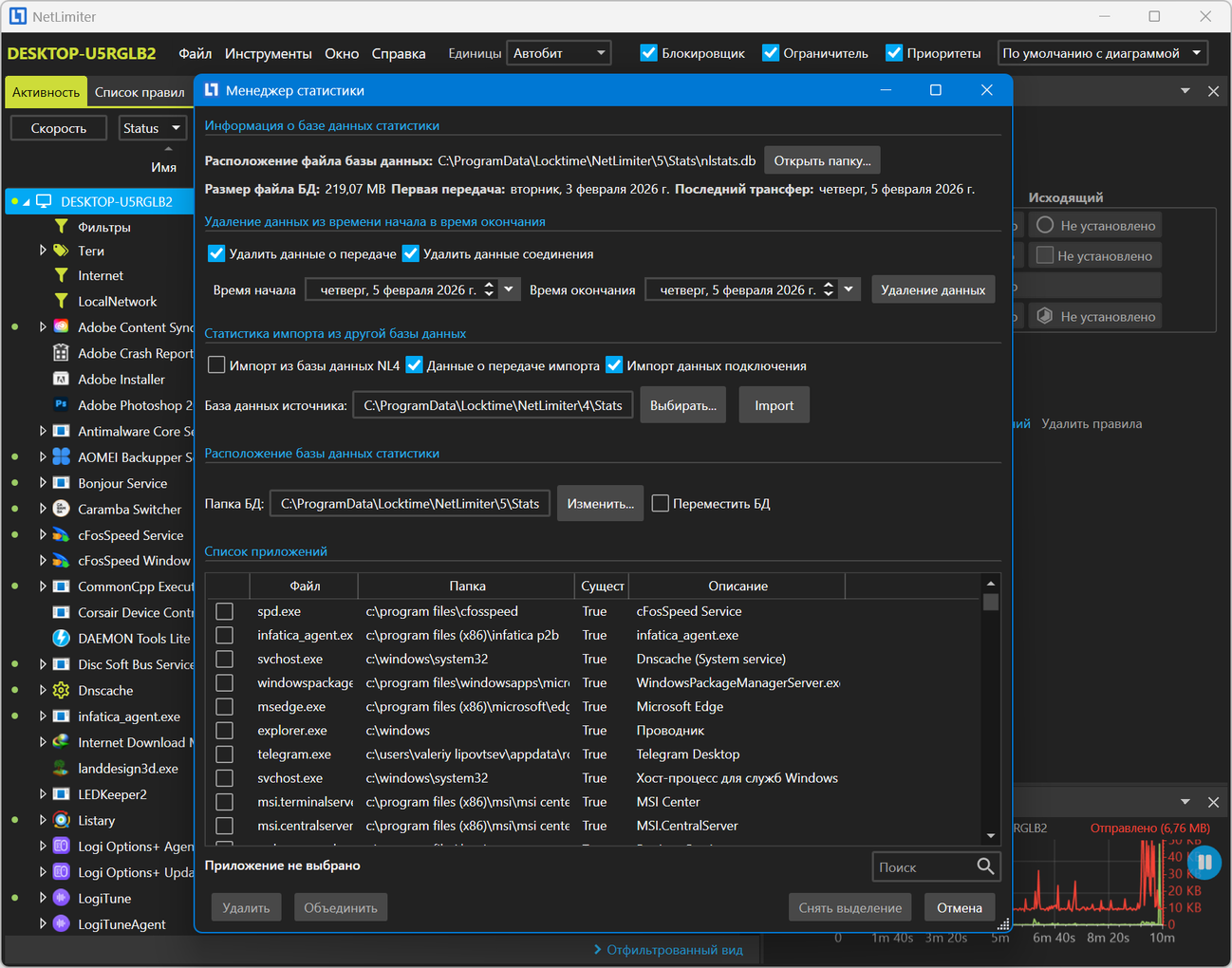Image resolution: width=1232 pixels, height=968 pixels.
Task: Click the Filters funnel icon in tree
Action: pos(62,227)
